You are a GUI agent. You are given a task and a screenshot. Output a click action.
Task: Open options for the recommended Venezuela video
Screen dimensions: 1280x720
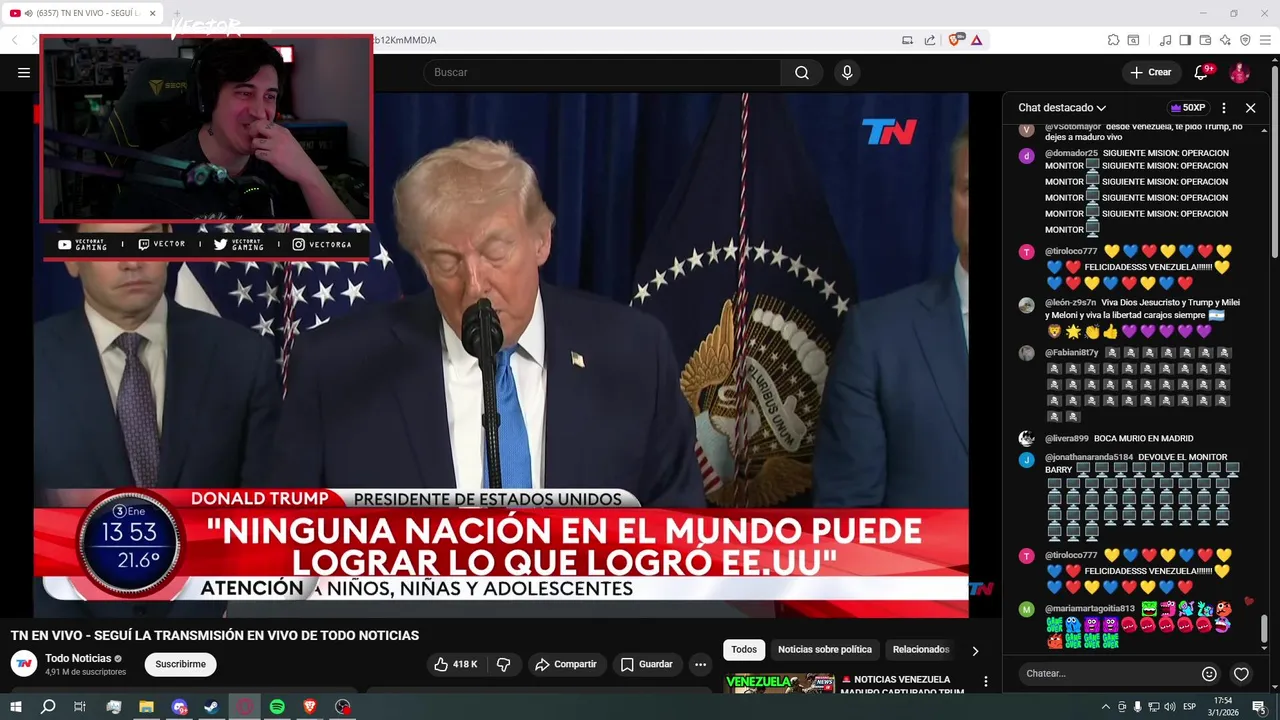click(x=986, y=682)
